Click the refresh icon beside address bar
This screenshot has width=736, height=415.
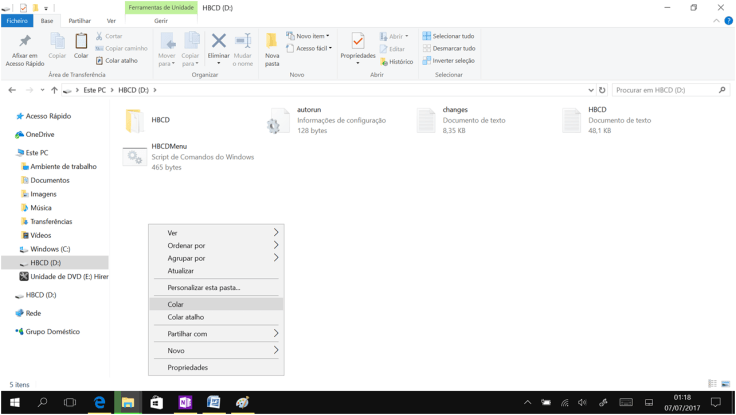coord(602,90)
